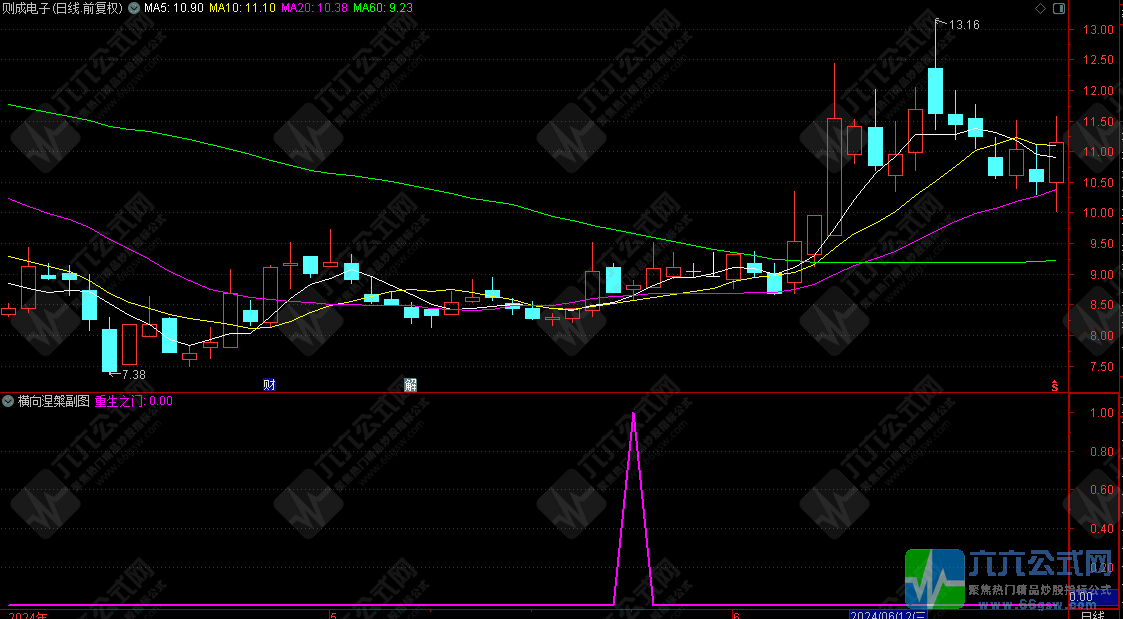Expand 横向涅槃副图 indicator dropdown arrow
This screenshot has width=1123, height=619.
(8, 401)
